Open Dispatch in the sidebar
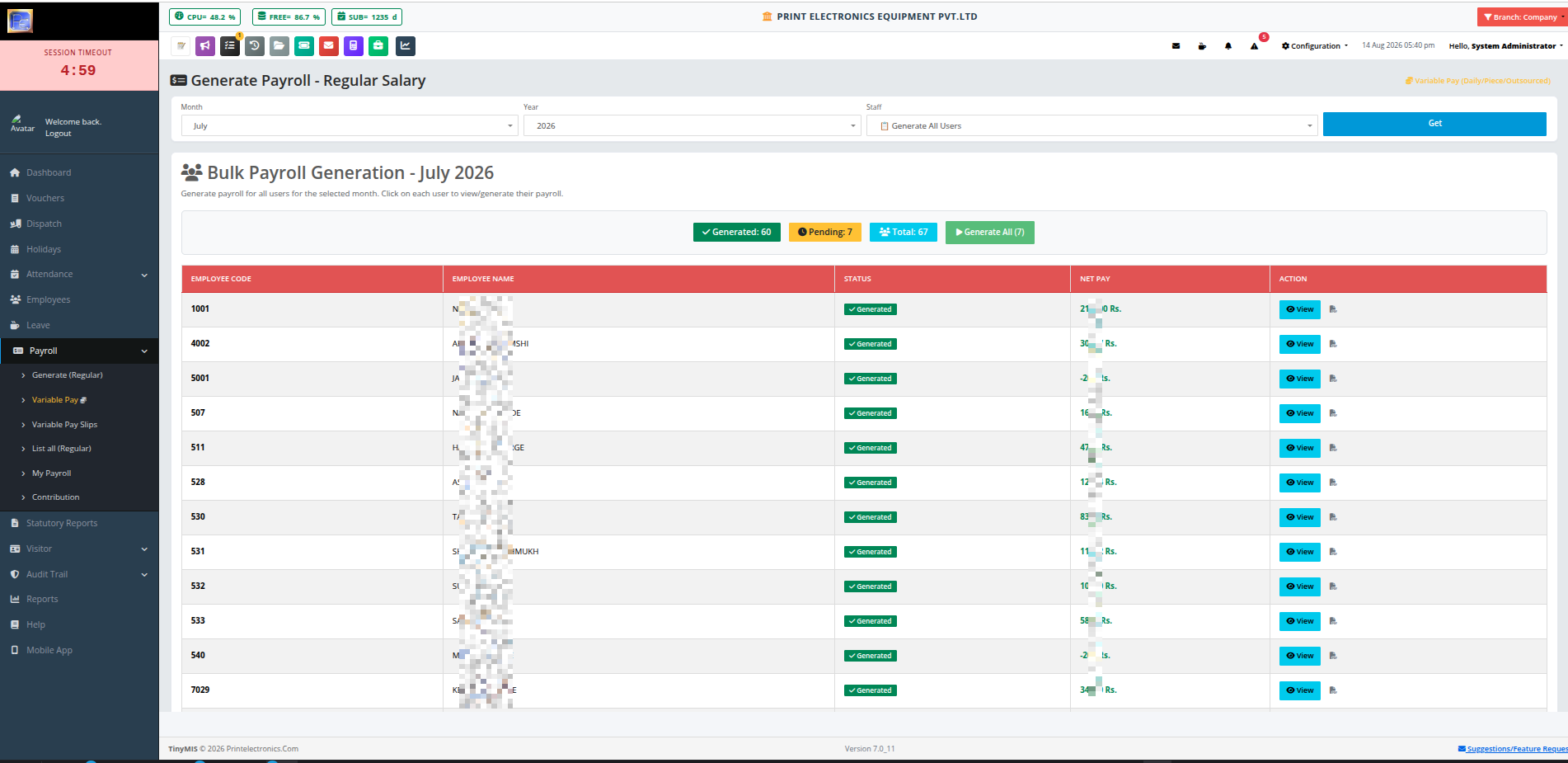The height and width of the screenshot is (763, 1568). 44,224
